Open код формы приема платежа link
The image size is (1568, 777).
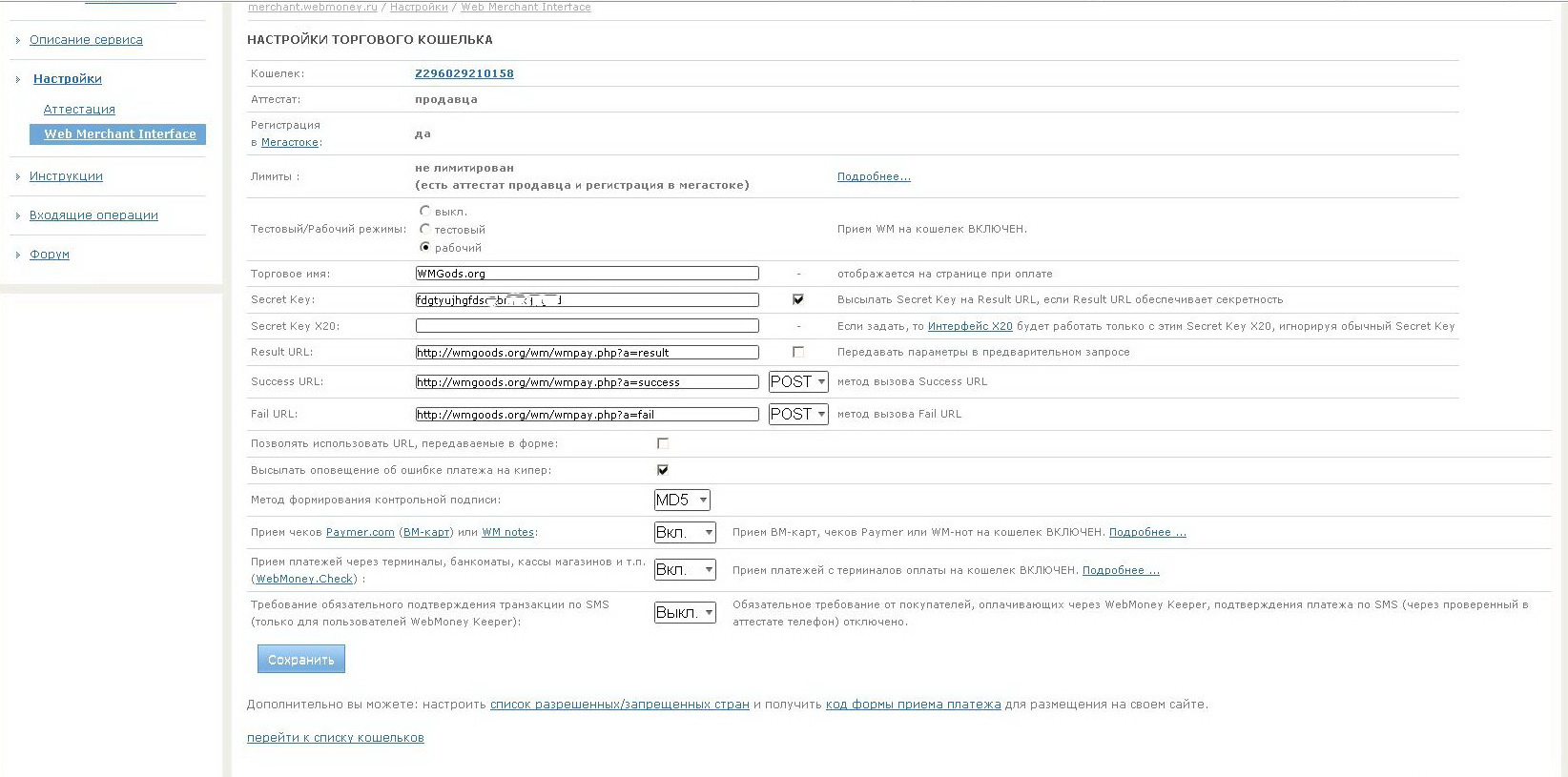tap(914, 705)
